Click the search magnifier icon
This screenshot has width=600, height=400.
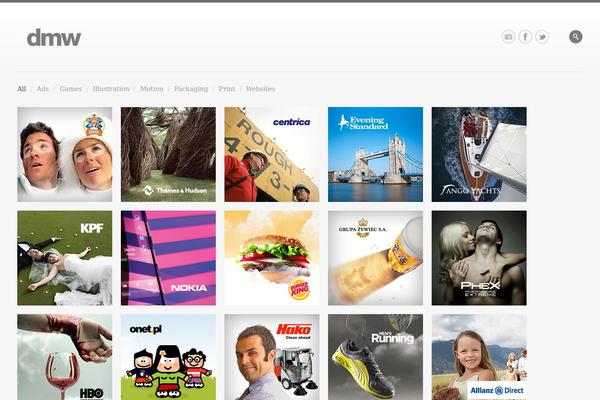tap(576, 37)
